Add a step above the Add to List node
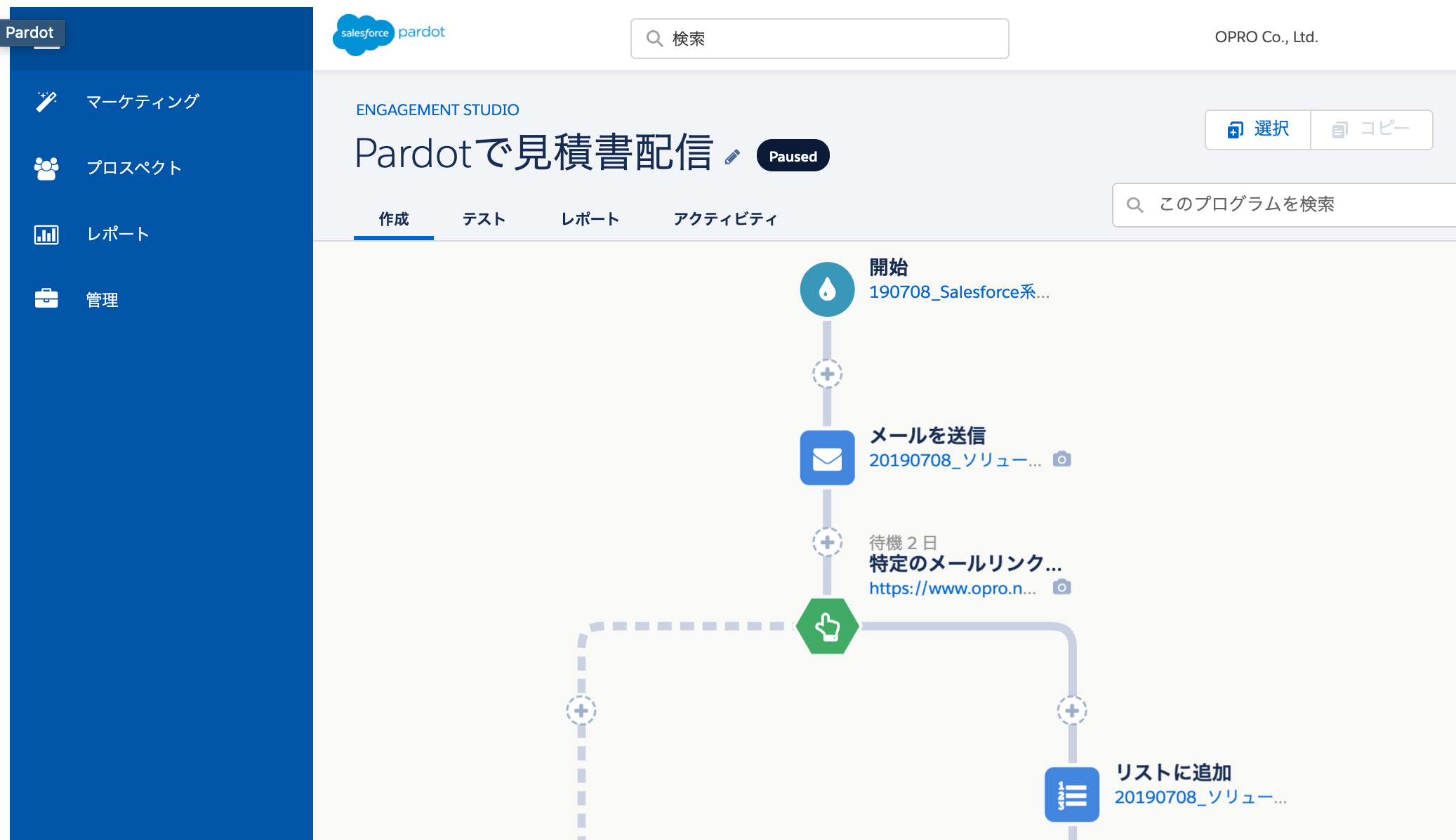1456x840 pixels. tap(1072, 711)
